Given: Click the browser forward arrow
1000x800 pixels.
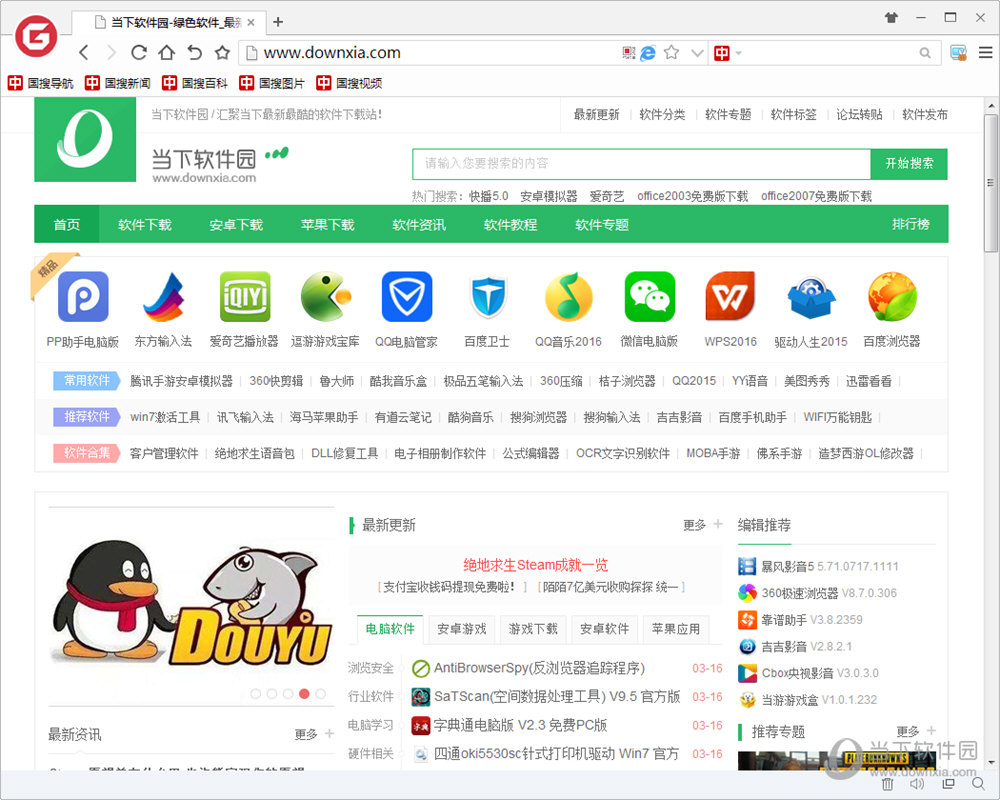Looking at the screenshot, I should pos(111,52).
